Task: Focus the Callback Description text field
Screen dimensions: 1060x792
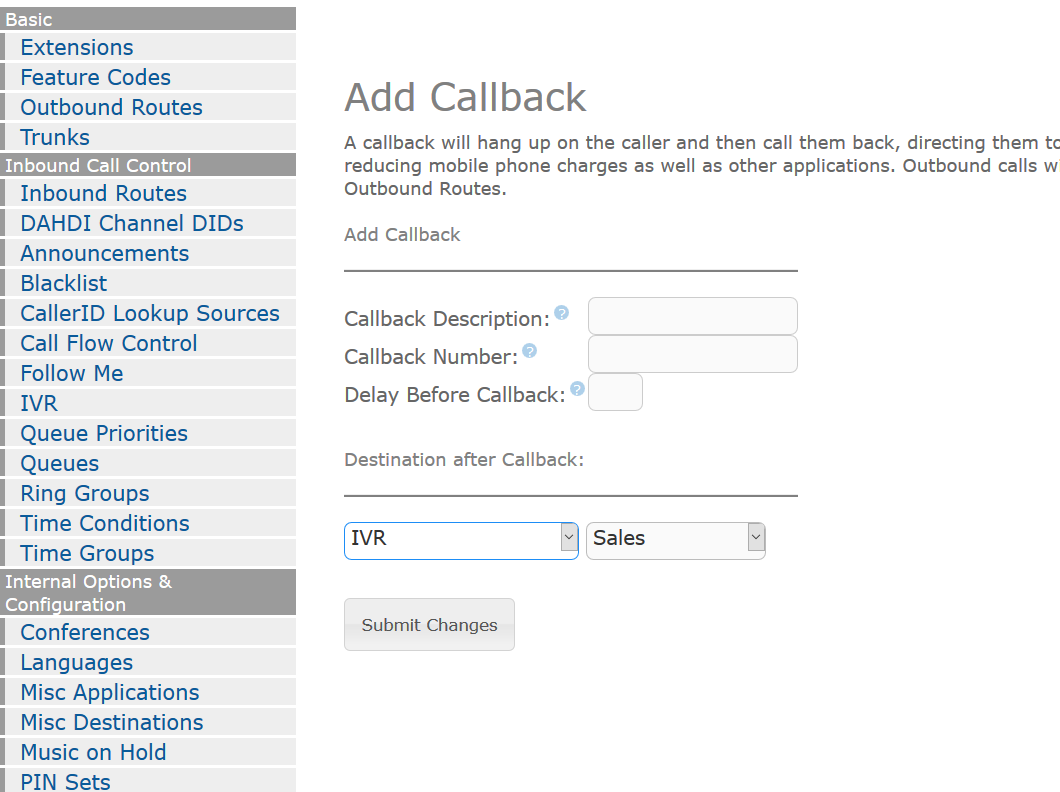Action: pyautogui.click(x=692, y=316)
